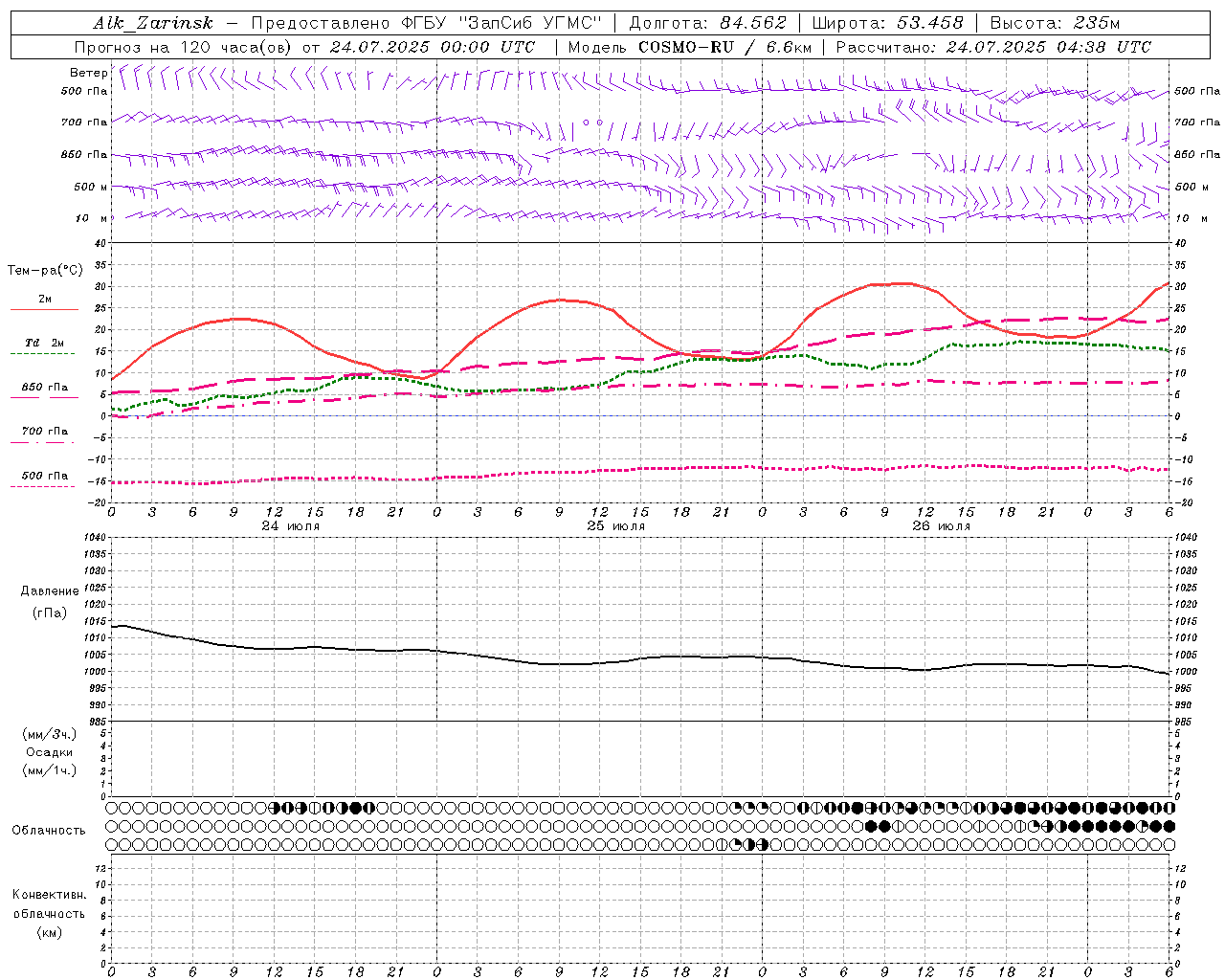Image resolution: width=1225 pixels, height=980 pixels.
Task: Select the "Осадки" precipitation label
Action: [50, 752]
